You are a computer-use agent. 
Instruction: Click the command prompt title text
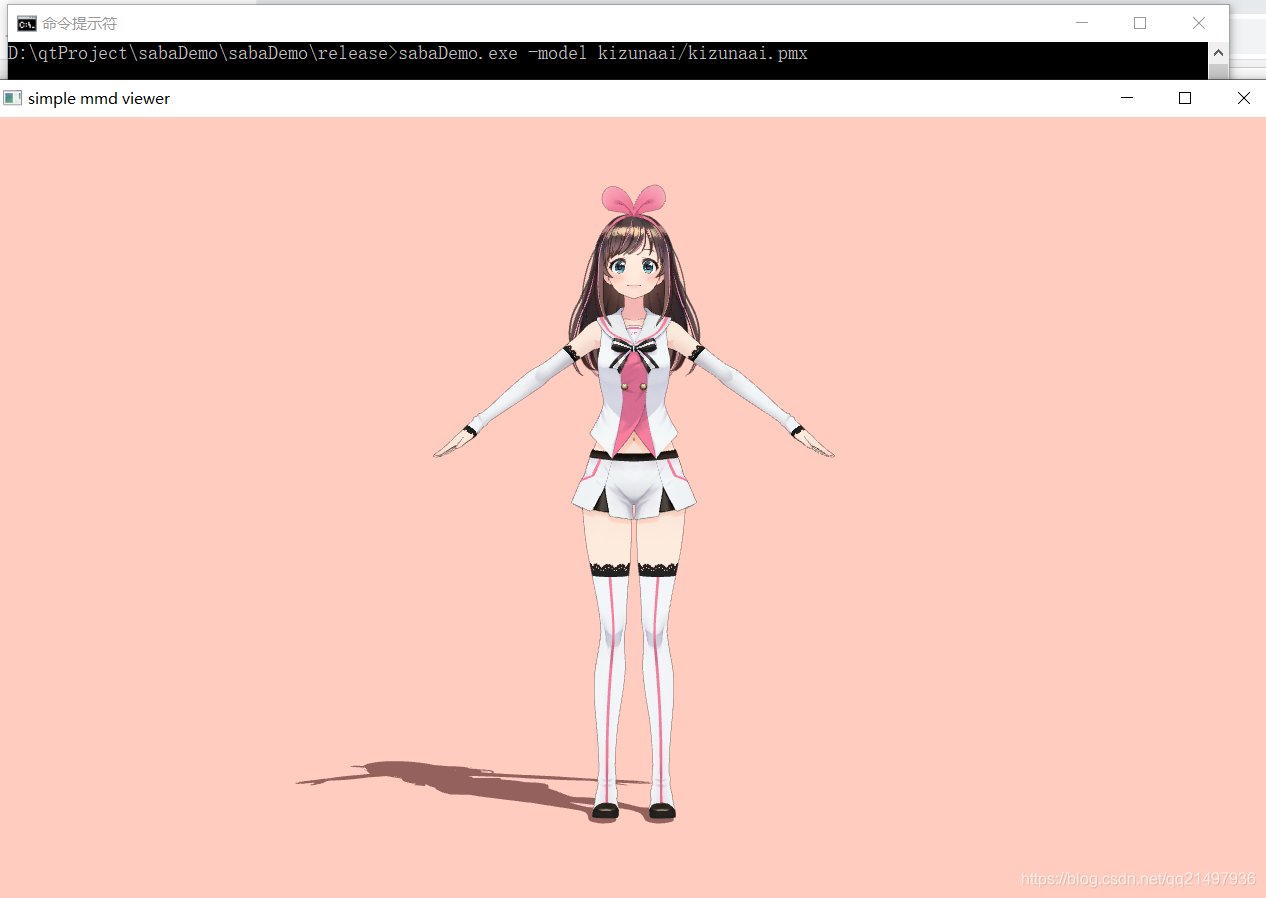79,24
